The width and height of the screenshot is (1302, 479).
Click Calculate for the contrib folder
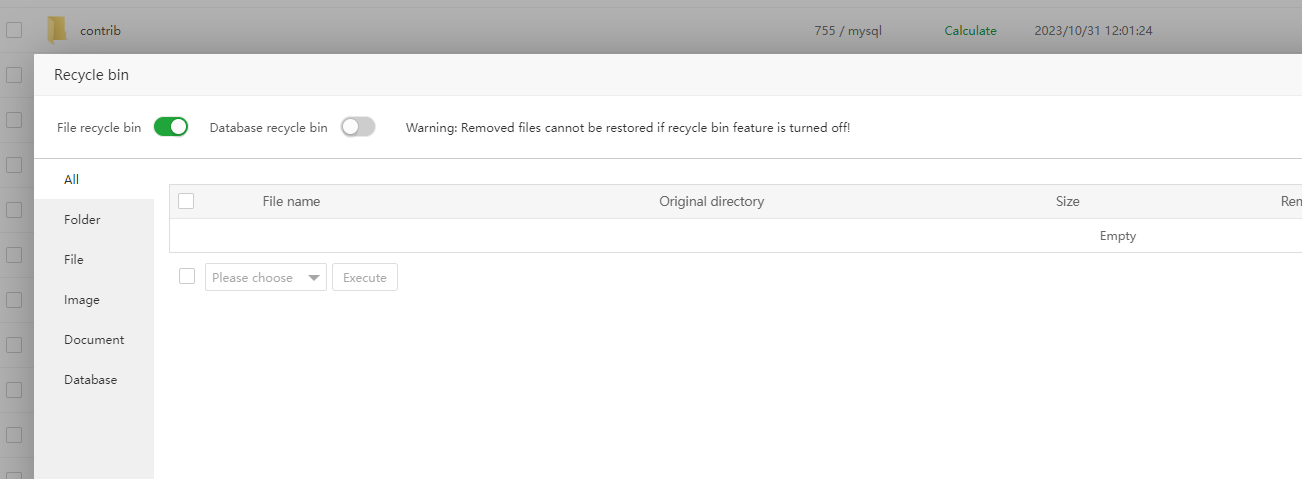click(x=970, y=31)
